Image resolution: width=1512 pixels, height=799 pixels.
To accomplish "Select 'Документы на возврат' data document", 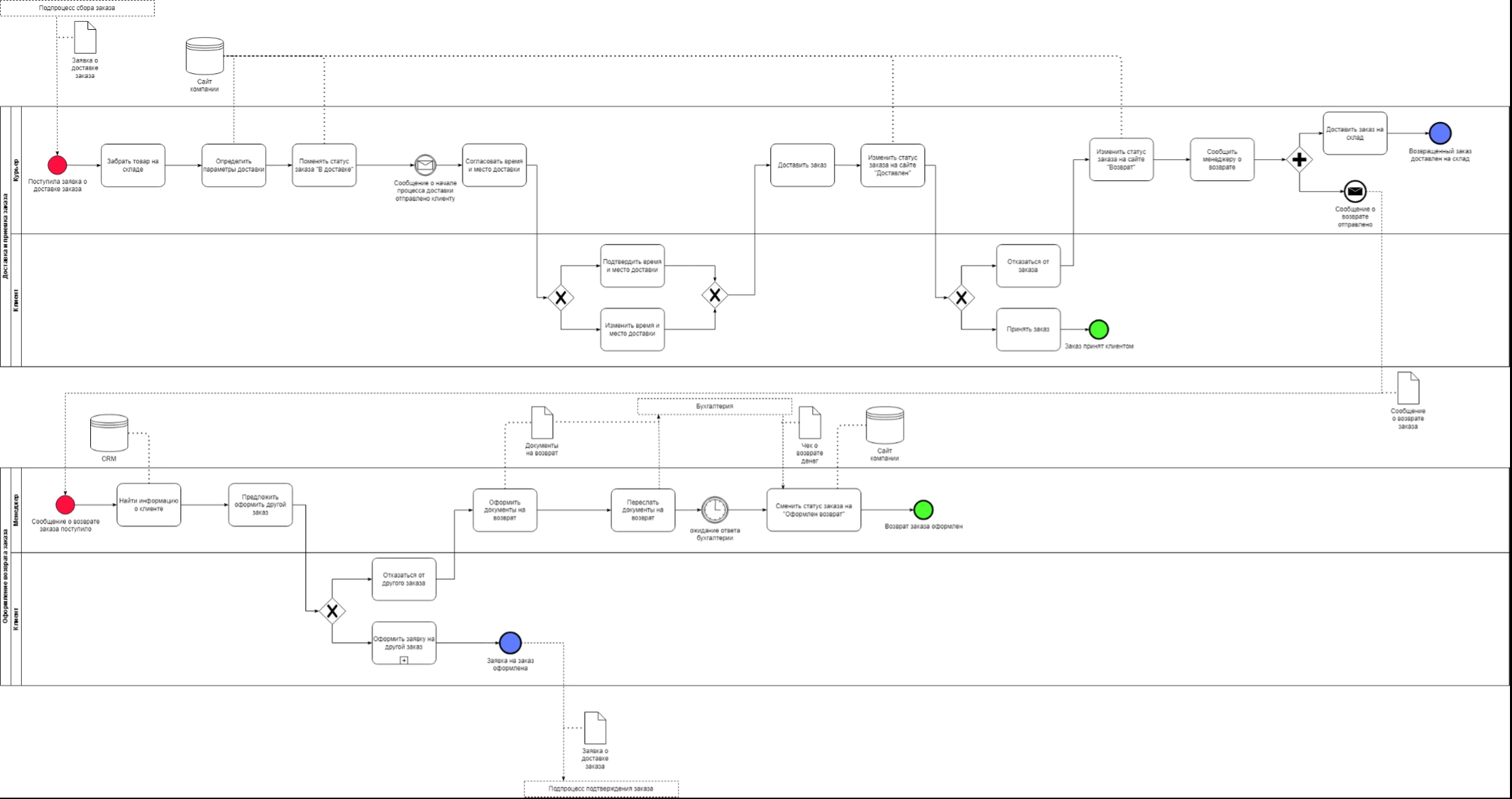I will coord(542,423).
